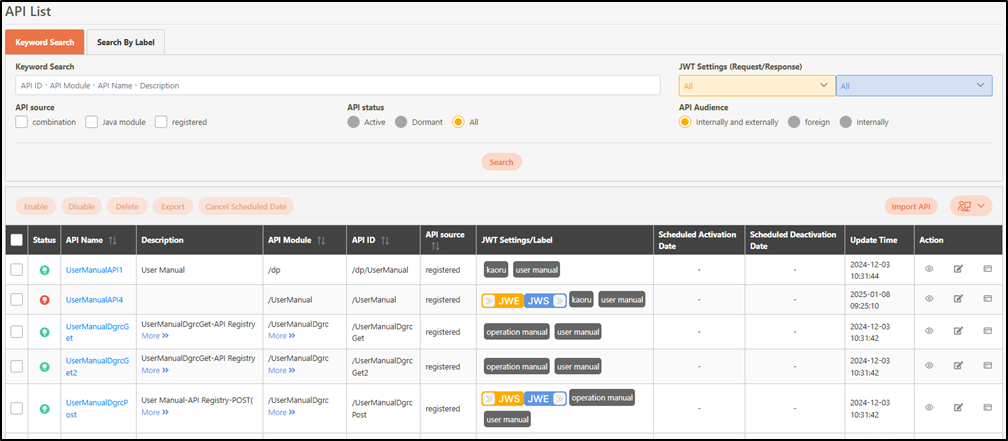This screenshot has width=1008, height=441.
Task: Tick the select-all checkbox in table header
Action: (x=16, y=240)
